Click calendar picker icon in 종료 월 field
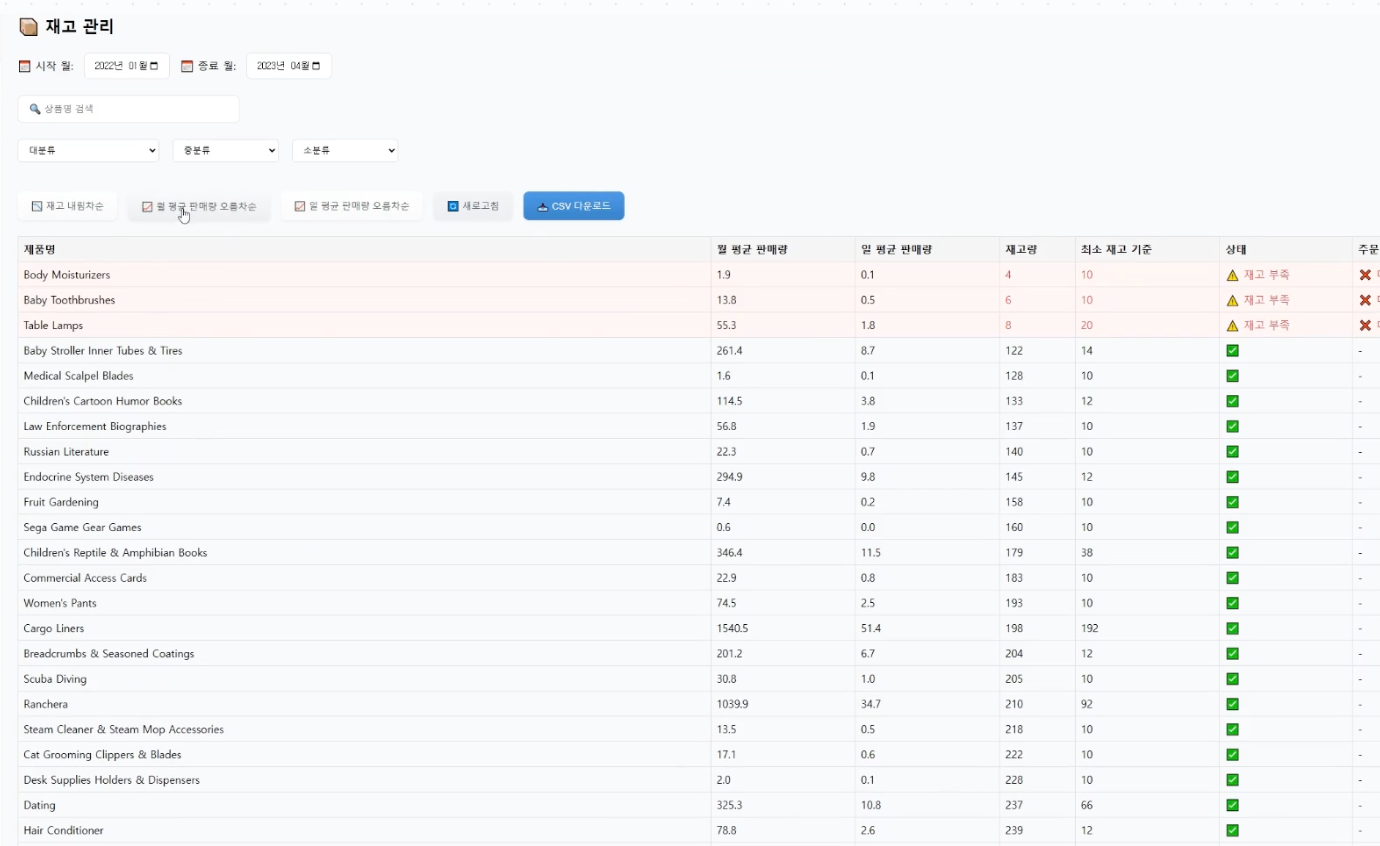The width and height of the screenshot is (1380, 846). click(x=316, y=66)
